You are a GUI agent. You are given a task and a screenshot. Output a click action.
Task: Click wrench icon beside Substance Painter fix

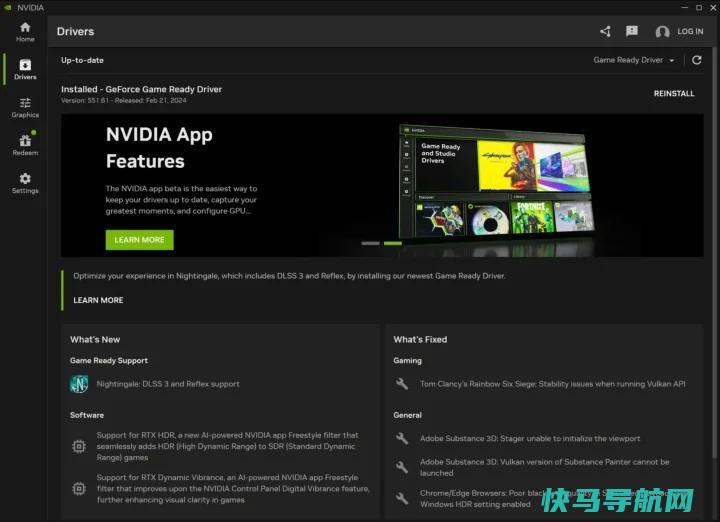[402, 467]
